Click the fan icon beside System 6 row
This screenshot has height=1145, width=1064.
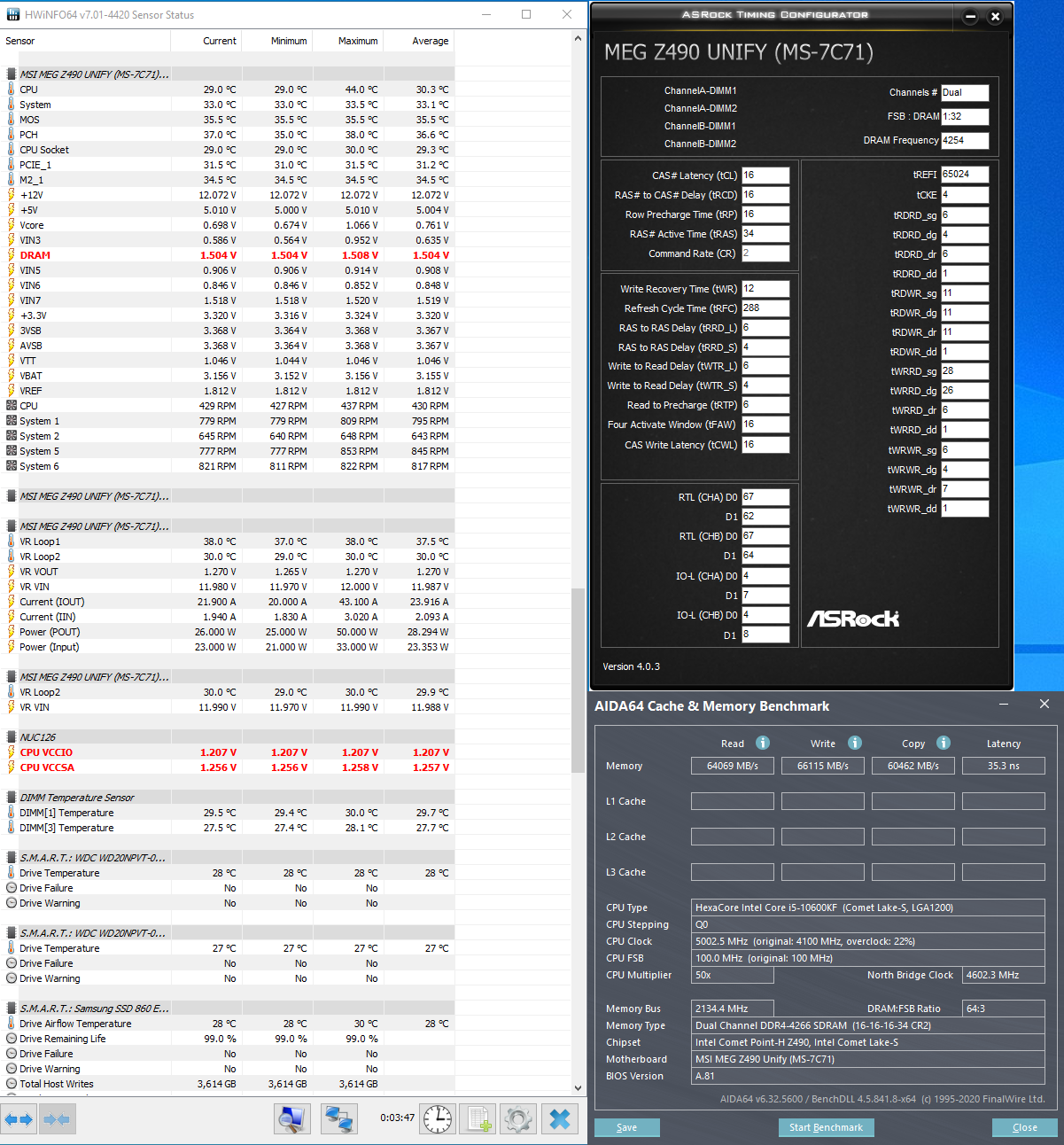[x=12, y=466]
